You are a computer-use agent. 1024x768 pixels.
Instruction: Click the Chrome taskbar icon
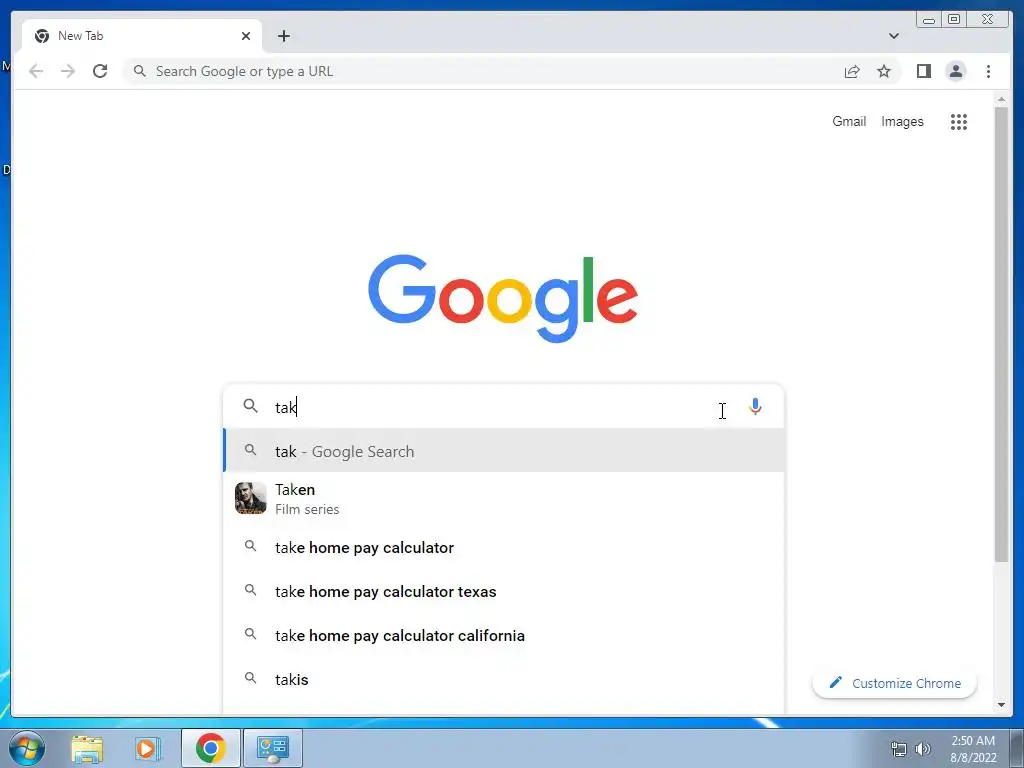(210, 748)
